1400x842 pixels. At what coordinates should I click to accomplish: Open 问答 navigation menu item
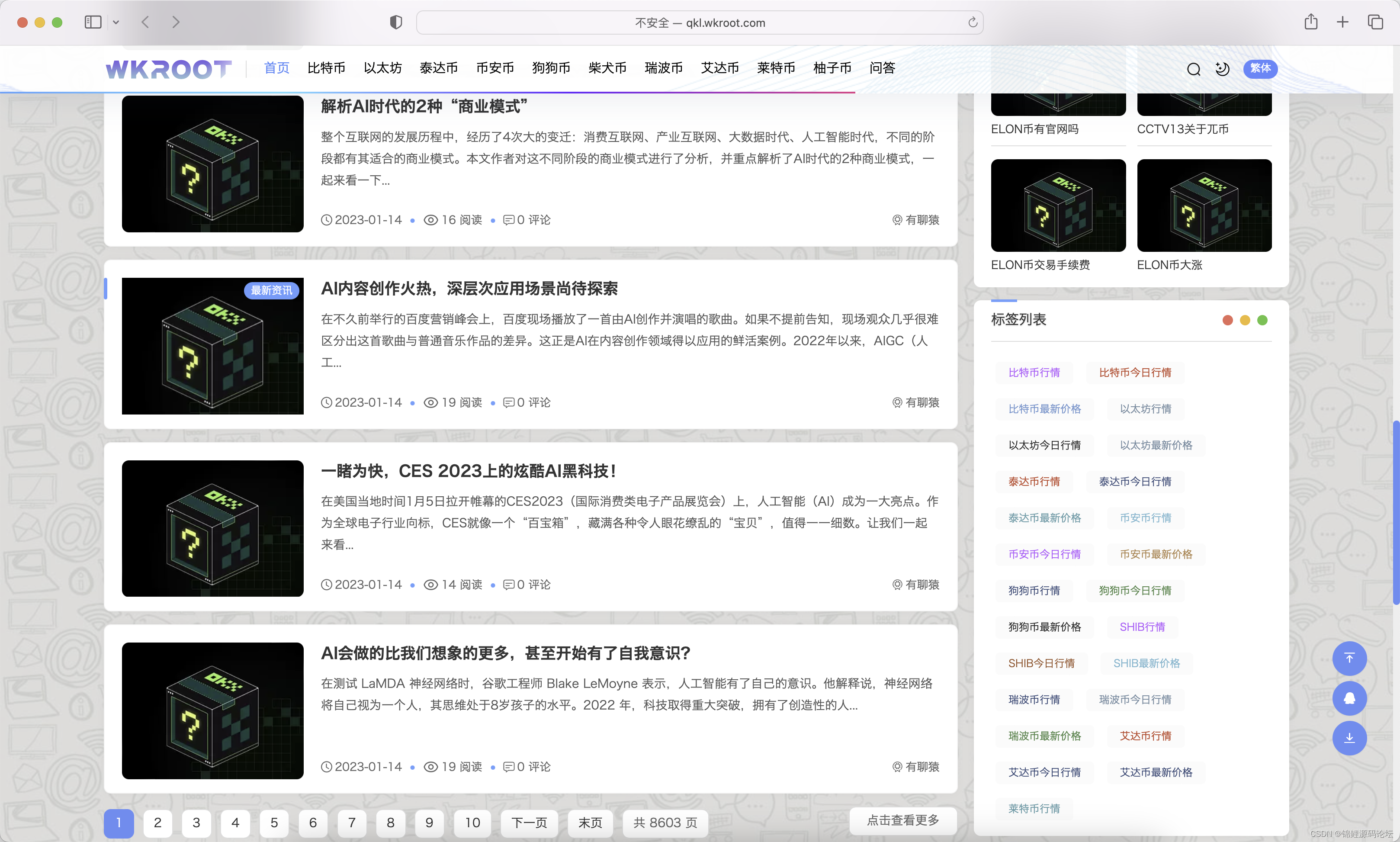(882, 68)
